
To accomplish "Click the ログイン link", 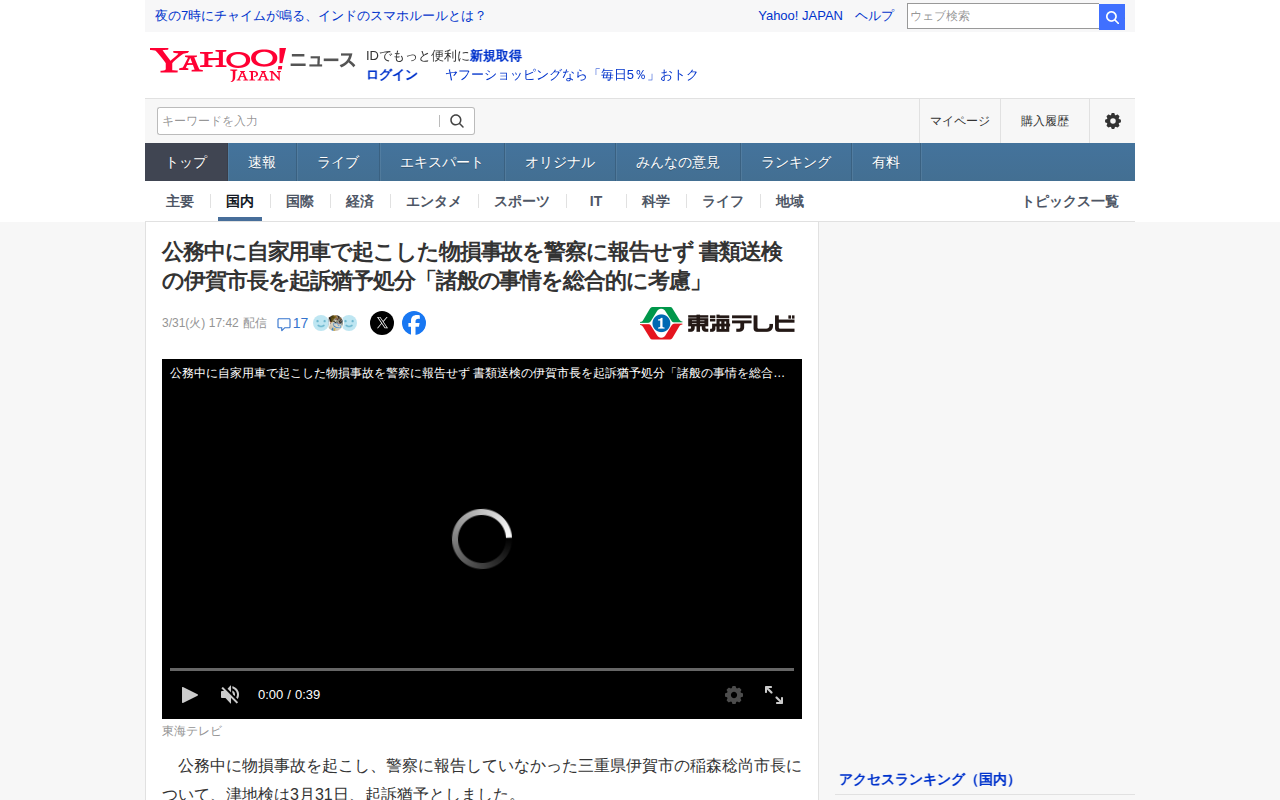I will (x=392, y=75).
